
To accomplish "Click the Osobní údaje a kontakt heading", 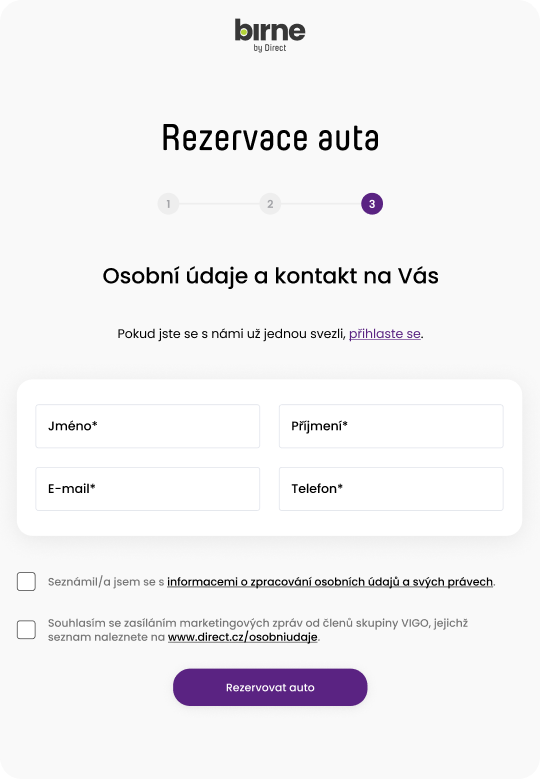I will 270,276.
